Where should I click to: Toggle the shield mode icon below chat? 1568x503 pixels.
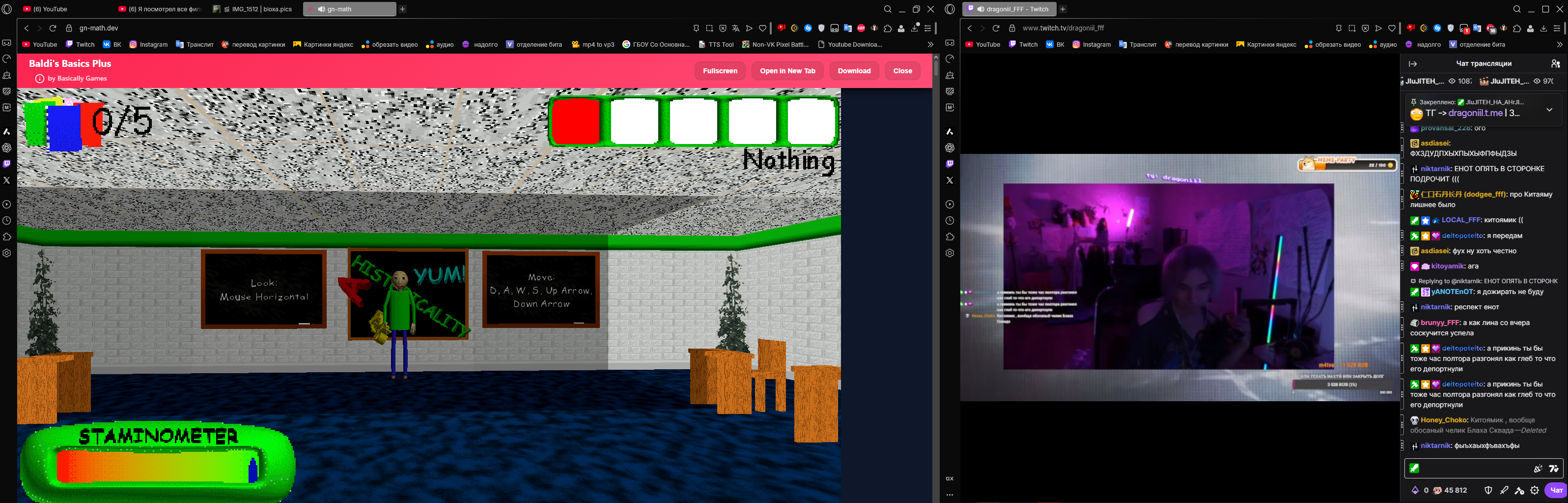[1488, 490]
